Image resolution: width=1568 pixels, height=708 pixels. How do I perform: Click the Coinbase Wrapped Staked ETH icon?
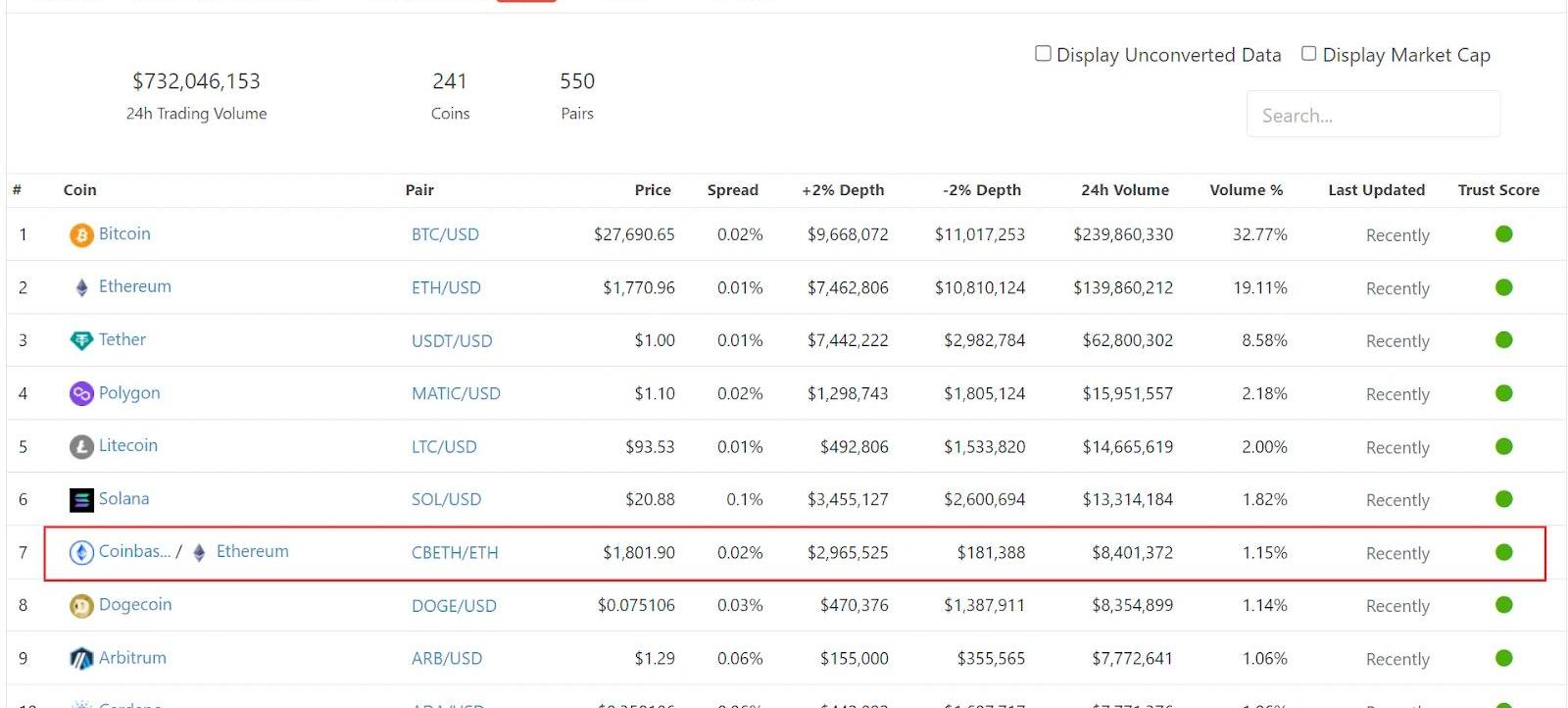click(x=81, y=553)
